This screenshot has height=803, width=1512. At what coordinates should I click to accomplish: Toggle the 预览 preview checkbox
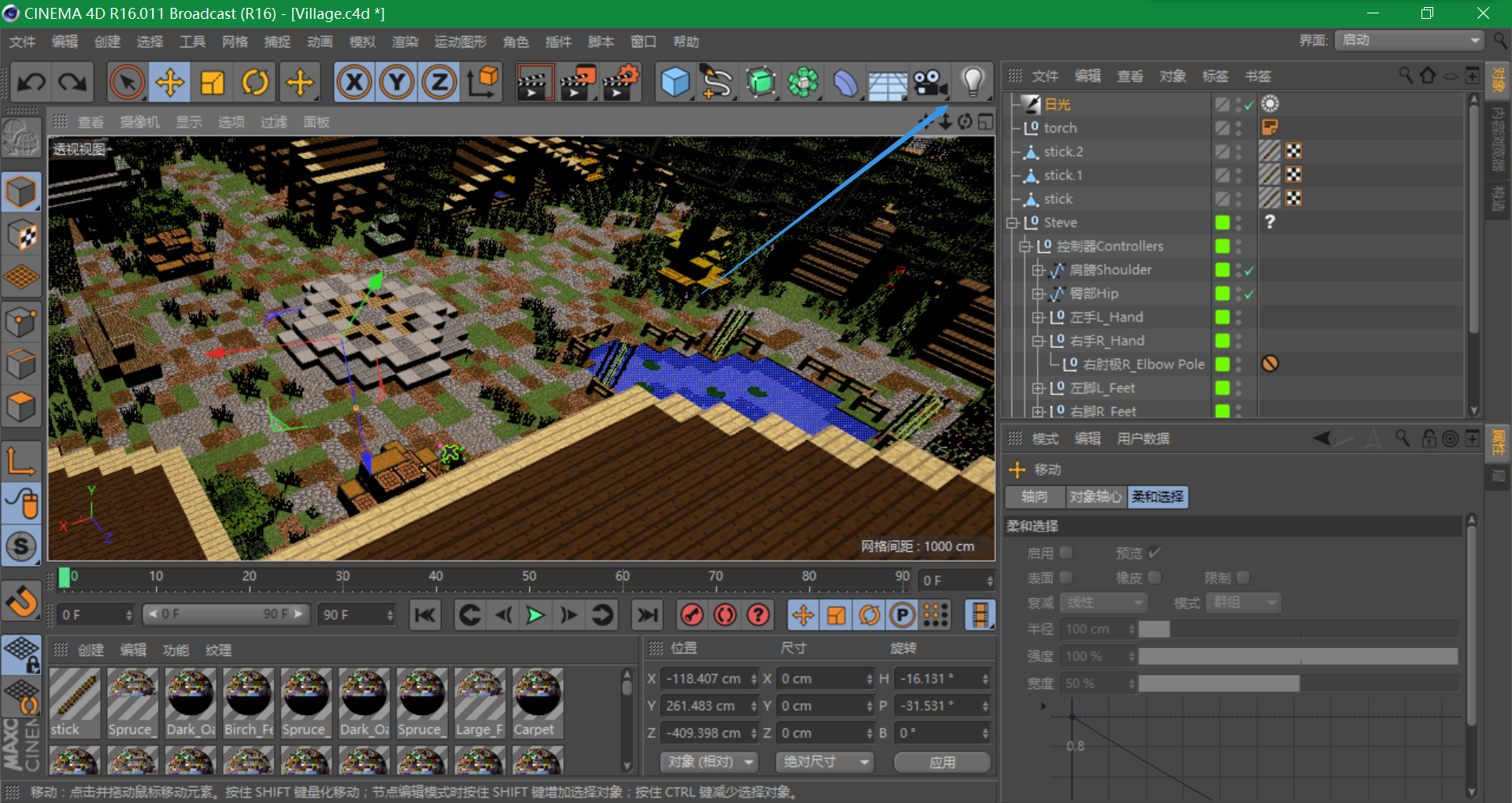pyautogui.click(x=1154, y=553)
